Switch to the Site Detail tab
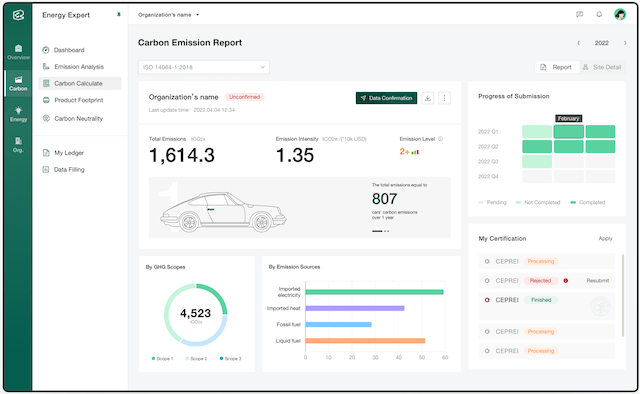The image size is (640, 394). tap(602, 67)
